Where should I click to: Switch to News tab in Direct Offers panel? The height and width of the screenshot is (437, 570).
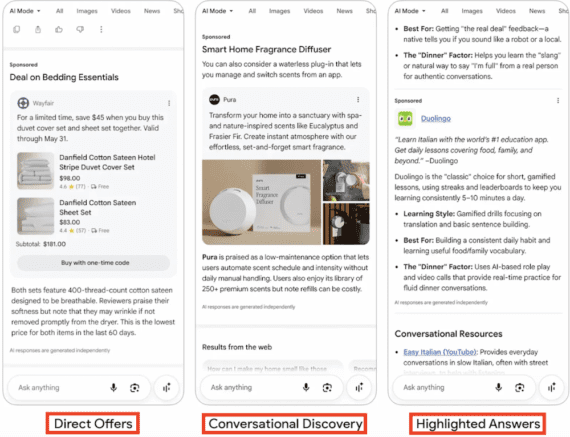pos(152,11)
